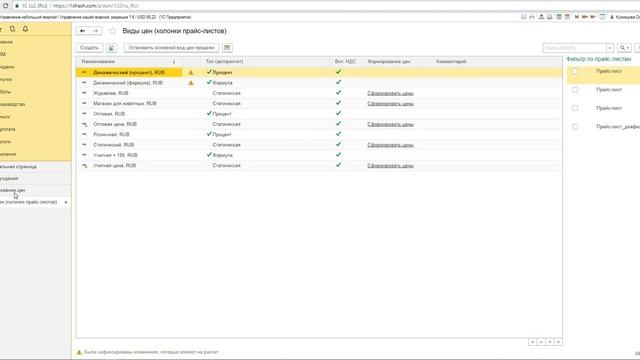Tick the checkbox of the highlighted Прайс-лист filter row
This screenshot has width=640, height=360.
coord(575,71)
